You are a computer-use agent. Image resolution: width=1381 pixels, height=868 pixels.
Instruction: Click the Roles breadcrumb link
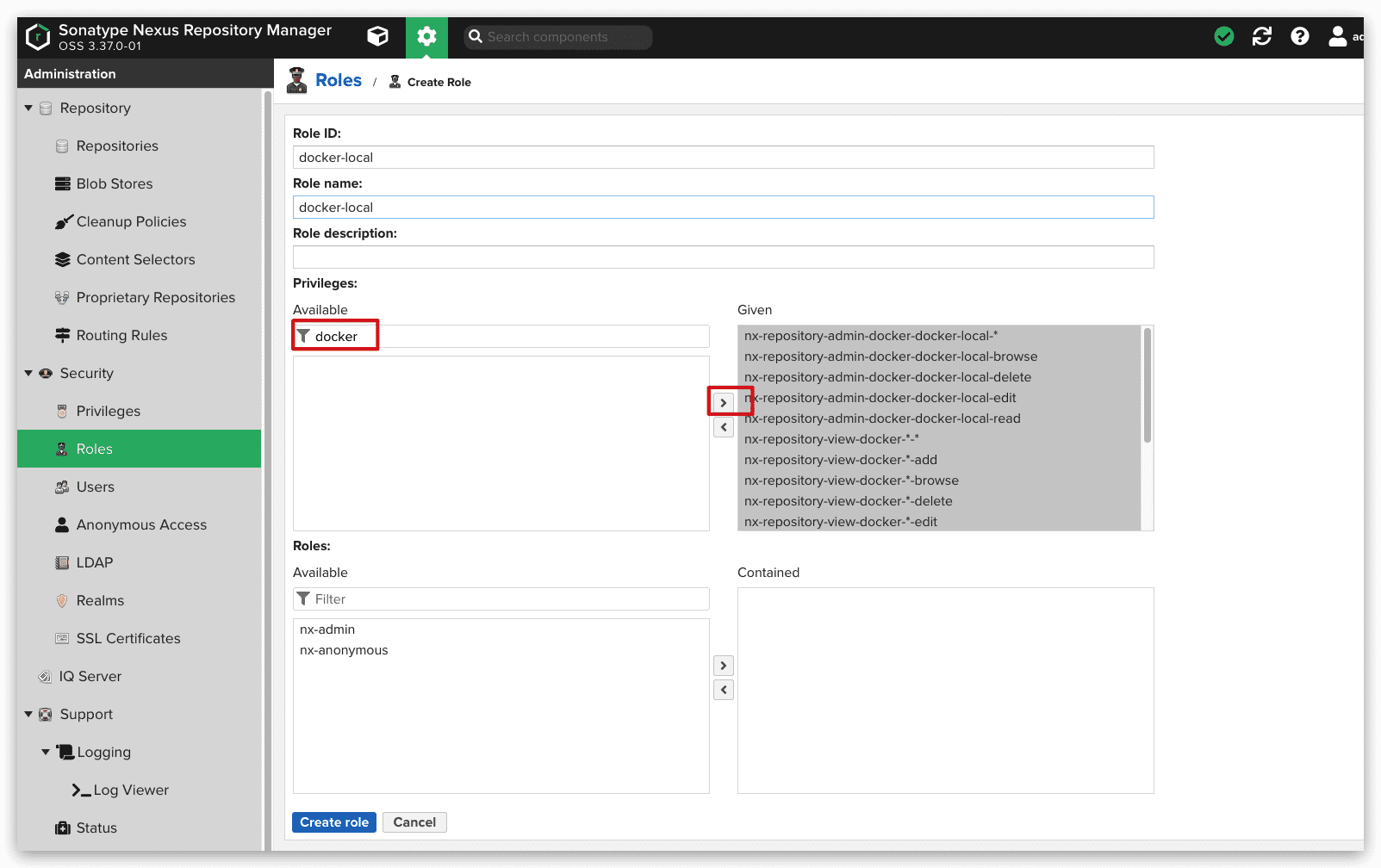338,81
